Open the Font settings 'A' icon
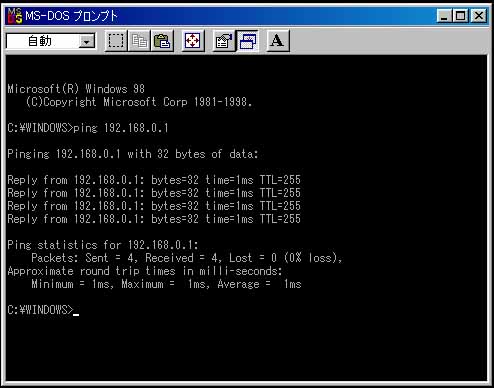Screen dimensions: 494x388 coord(277,41)
